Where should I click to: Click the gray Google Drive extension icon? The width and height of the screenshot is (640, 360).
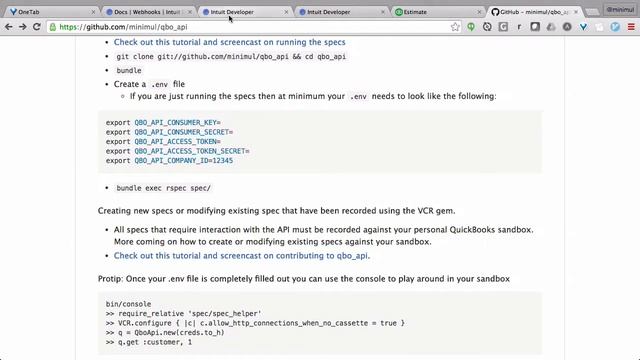tap(551, 27)
